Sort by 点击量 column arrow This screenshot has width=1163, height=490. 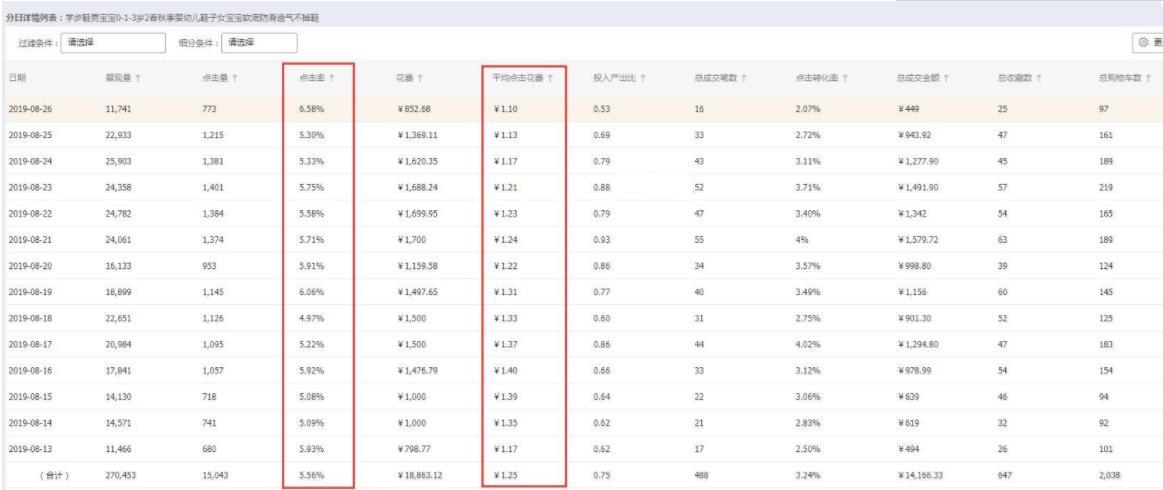pos(236,77)
